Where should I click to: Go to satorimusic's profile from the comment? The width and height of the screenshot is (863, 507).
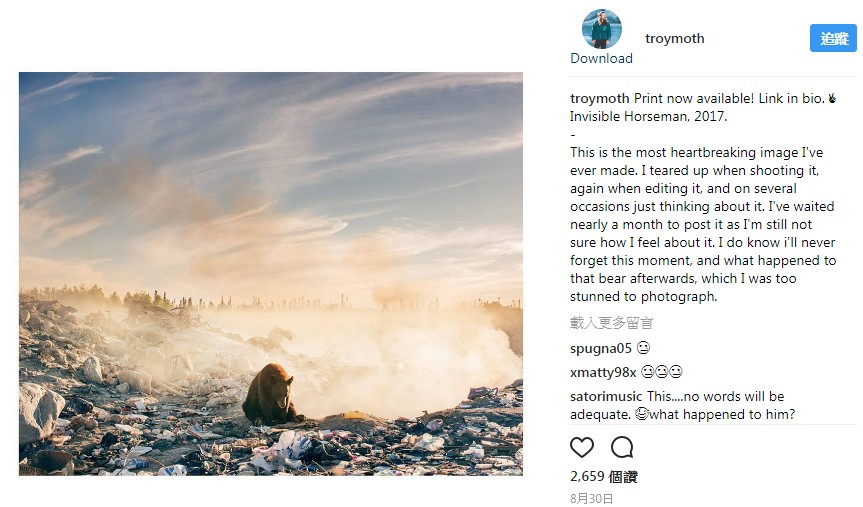click(x=606, y=396)
